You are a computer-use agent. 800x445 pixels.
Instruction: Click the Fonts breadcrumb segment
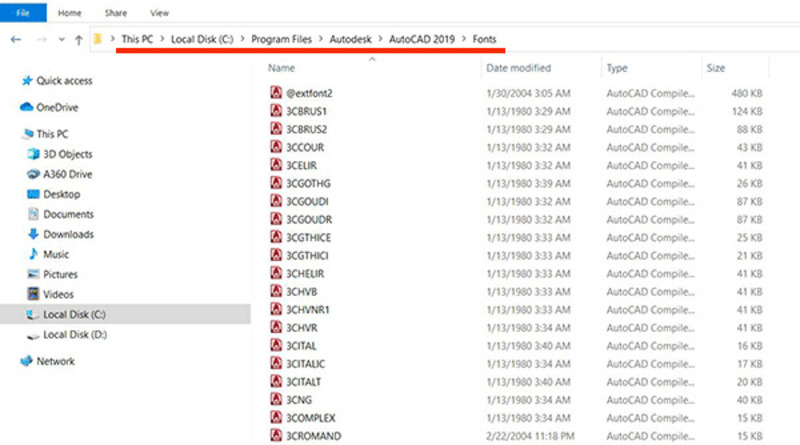(484, 39)
